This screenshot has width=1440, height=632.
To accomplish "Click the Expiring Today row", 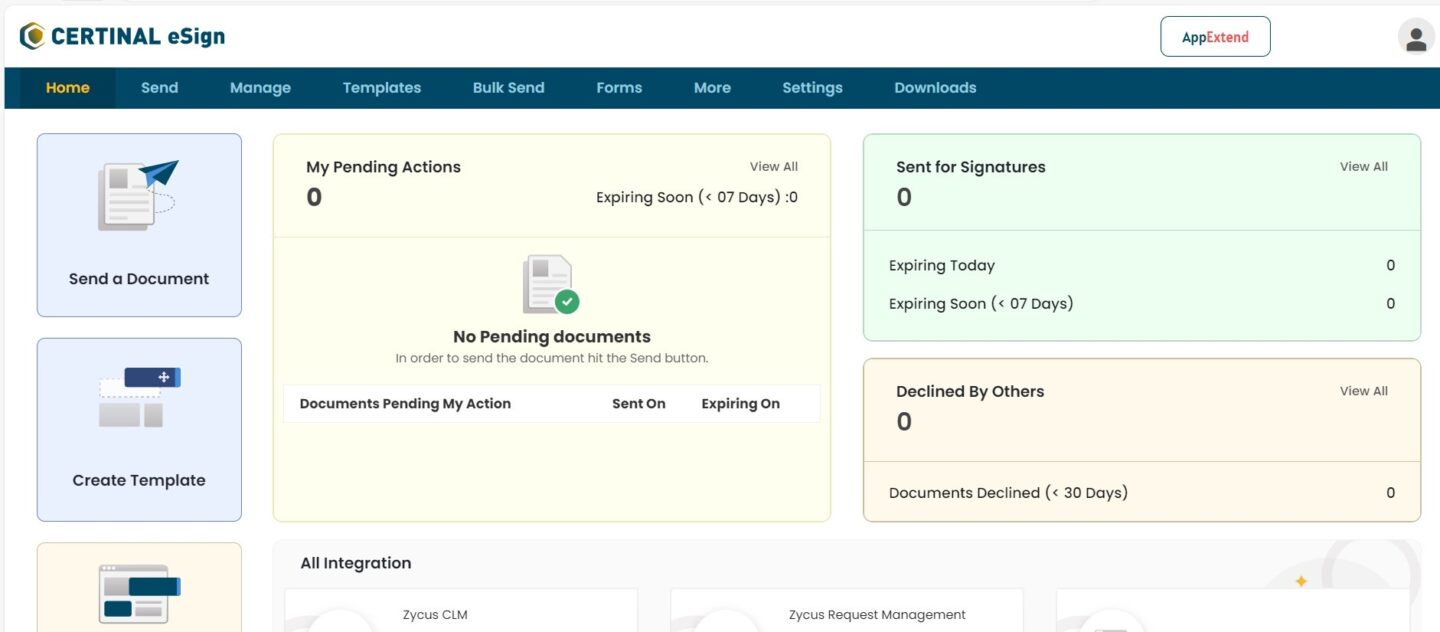I will click(1142, 265).
